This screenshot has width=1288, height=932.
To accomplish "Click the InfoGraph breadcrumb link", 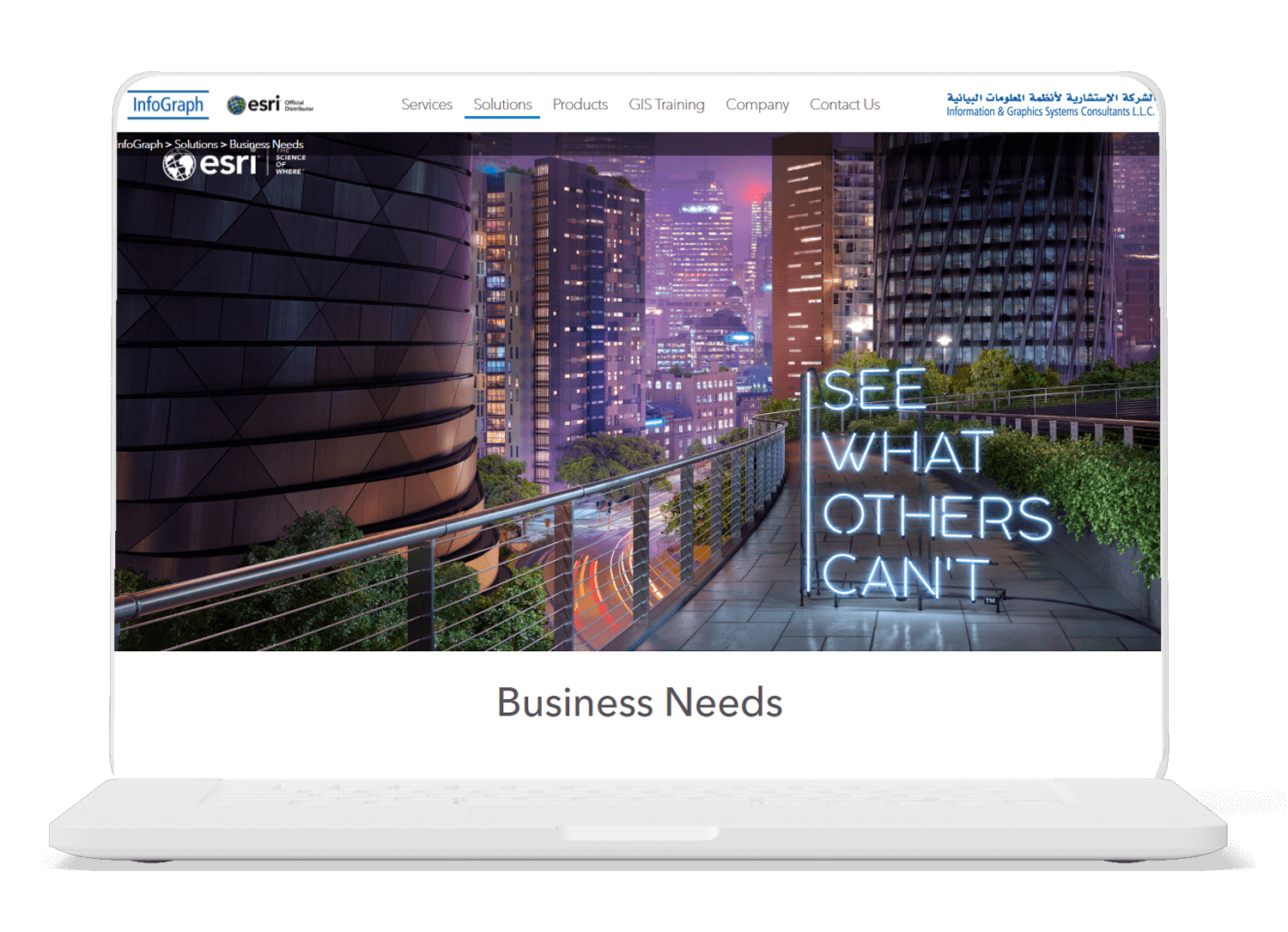I will 140,144.
